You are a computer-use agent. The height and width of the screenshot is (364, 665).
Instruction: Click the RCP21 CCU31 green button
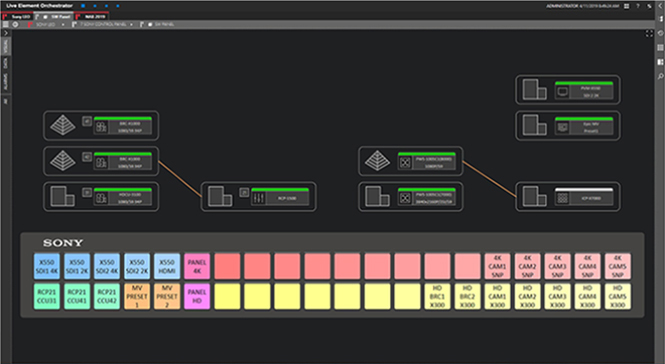47,296
